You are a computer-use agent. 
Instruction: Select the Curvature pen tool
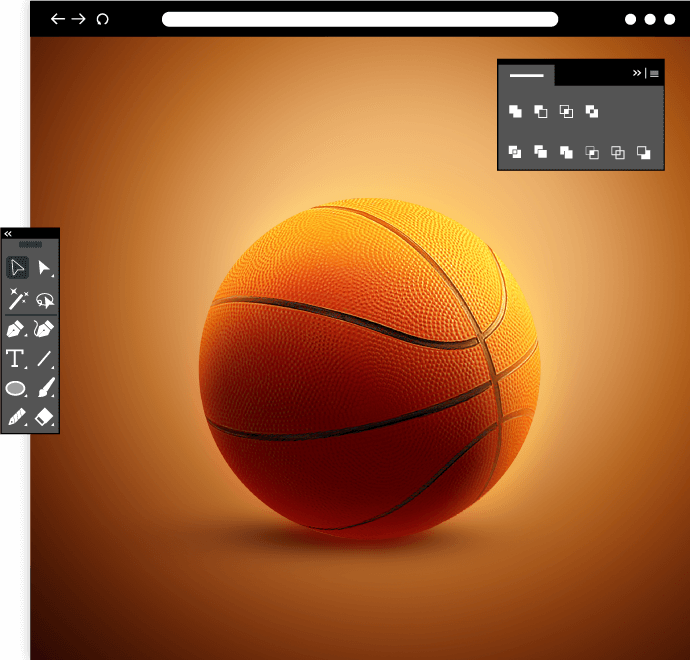point(44,329)
